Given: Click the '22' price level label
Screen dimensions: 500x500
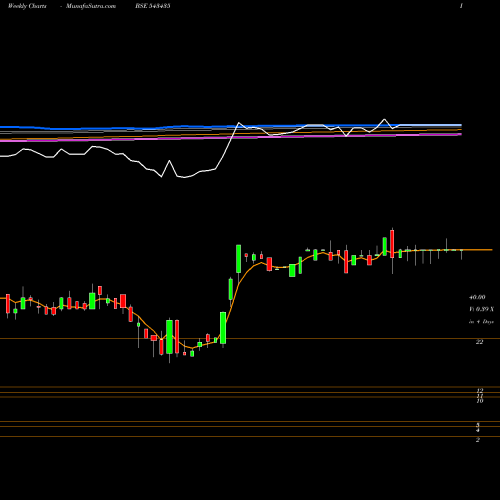Looking at the screenshot, I should coord(479,342).
